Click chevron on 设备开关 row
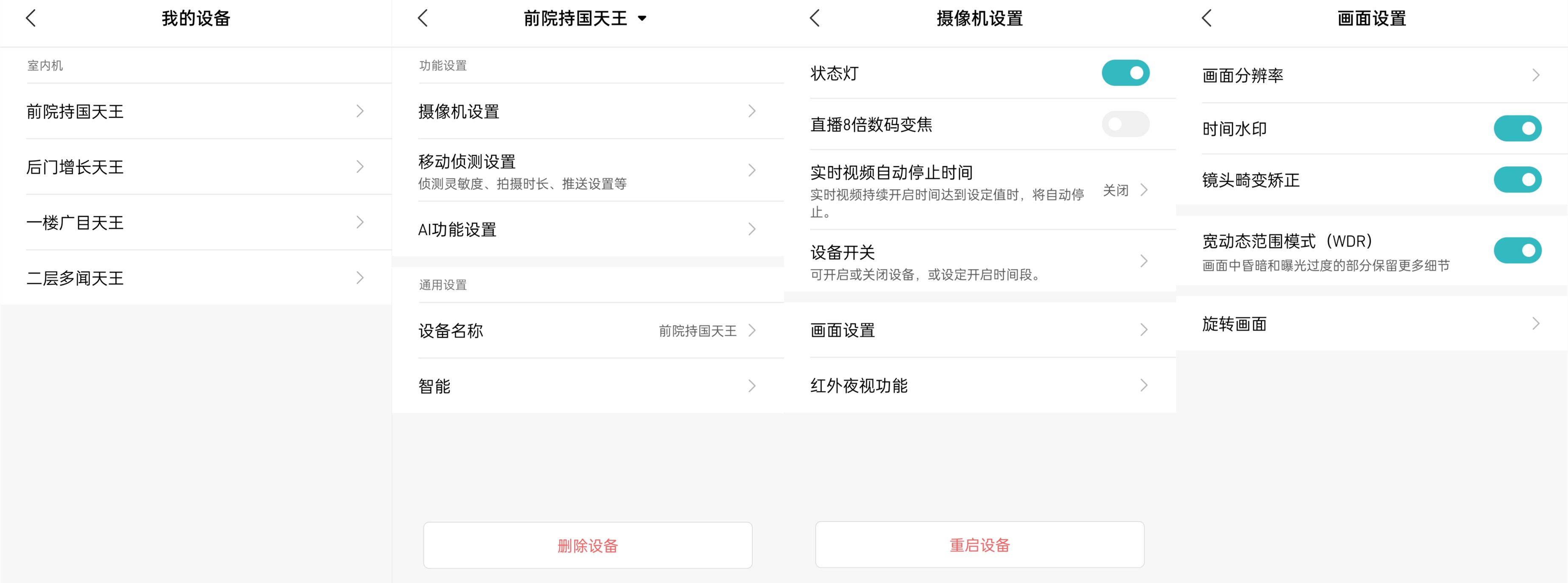This screenshot has height=583, width=1568. (1144, 261)
